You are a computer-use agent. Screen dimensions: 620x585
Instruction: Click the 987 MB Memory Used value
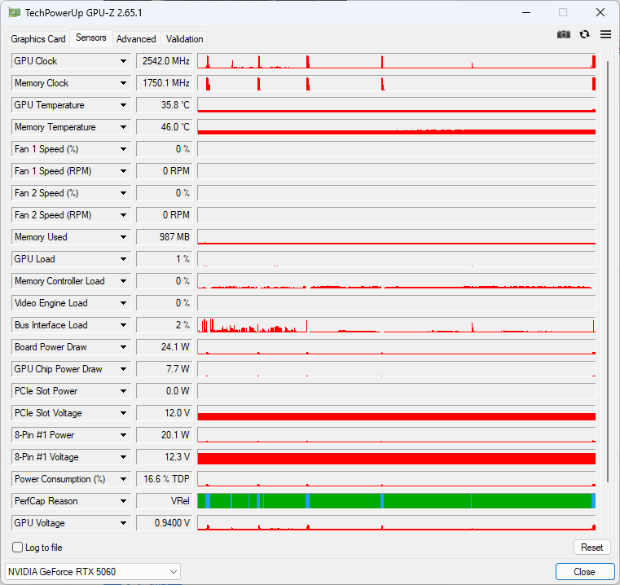point(164,237)
